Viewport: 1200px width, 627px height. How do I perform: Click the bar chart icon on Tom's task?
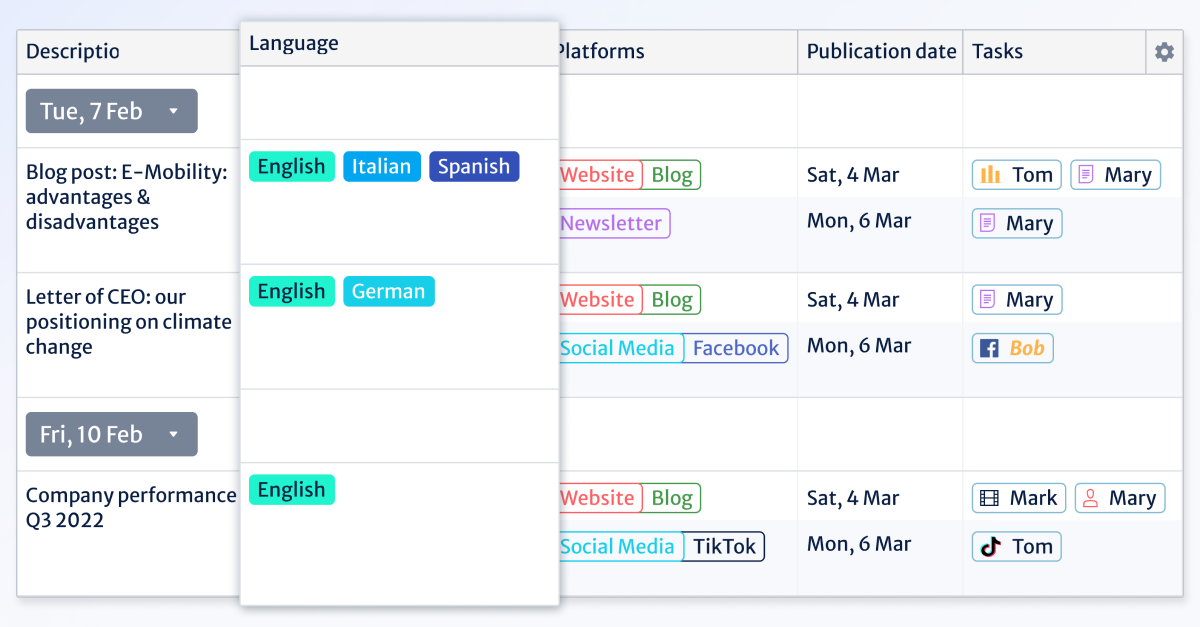pos(990,174)
